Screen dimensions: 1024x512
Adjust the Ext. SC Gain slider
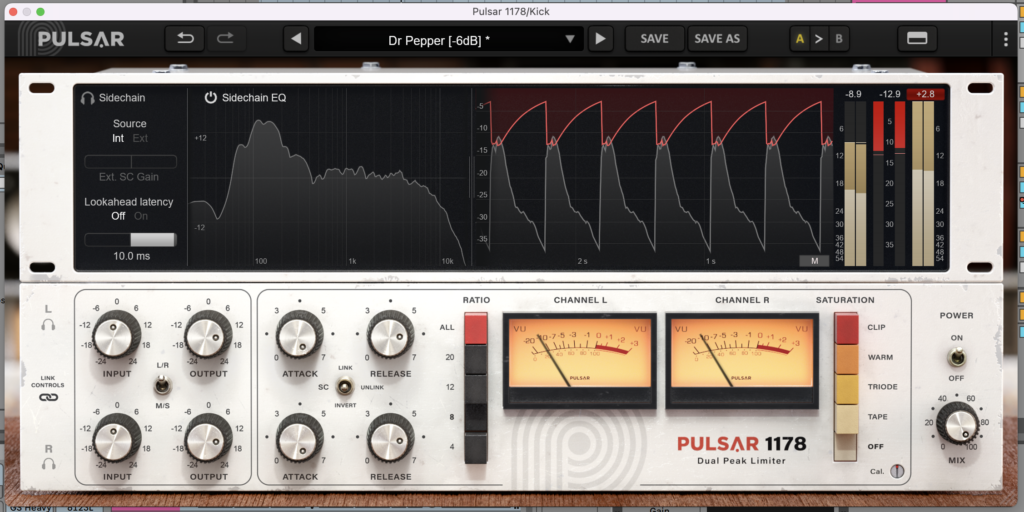[x=131, y=162]
